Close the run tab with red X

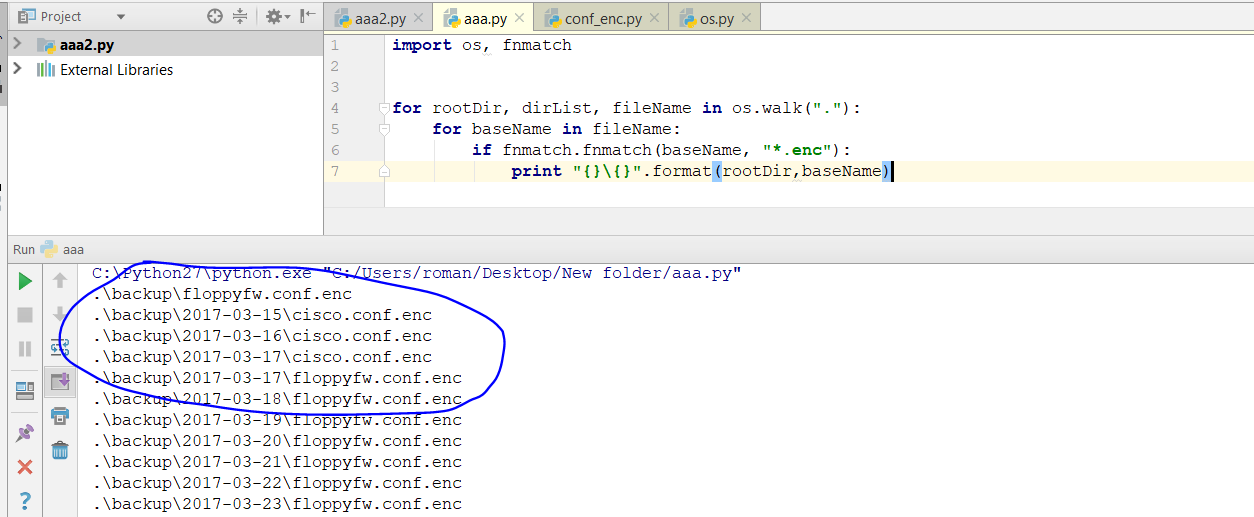[25, 467]
